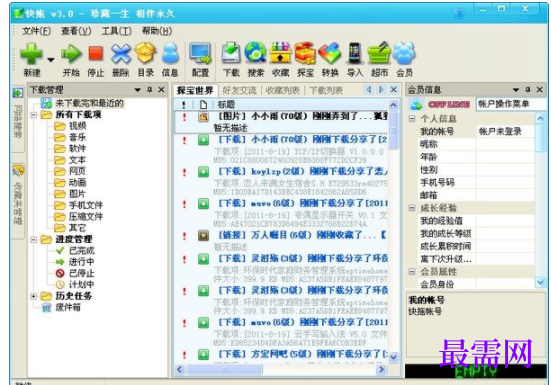Open the 收藏 toolbar icon
Screen dimensions: 551x385
pos(280,53)
